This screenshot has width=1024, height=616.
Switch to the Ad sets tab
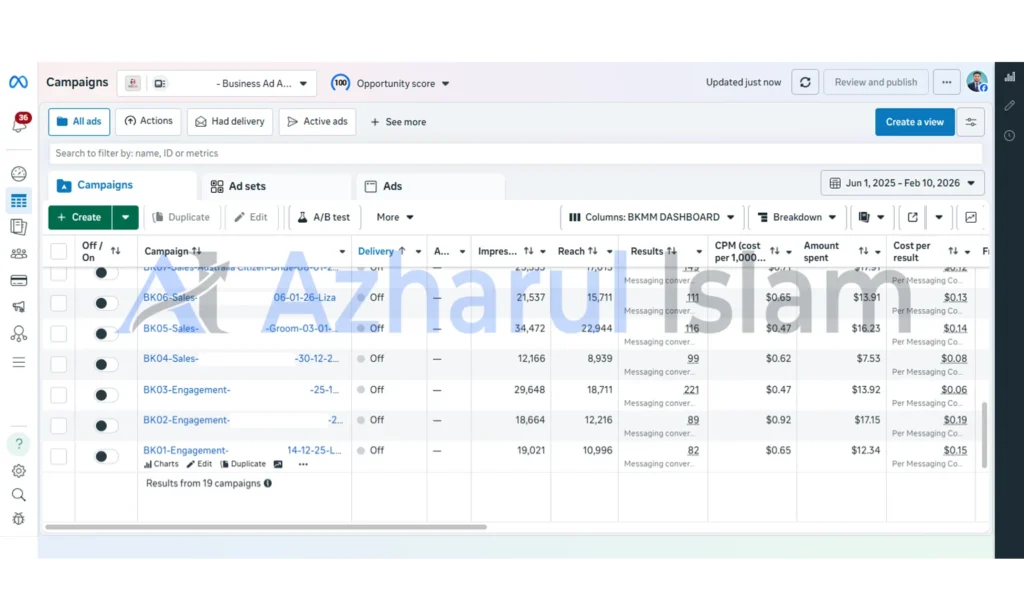(238, 186)
